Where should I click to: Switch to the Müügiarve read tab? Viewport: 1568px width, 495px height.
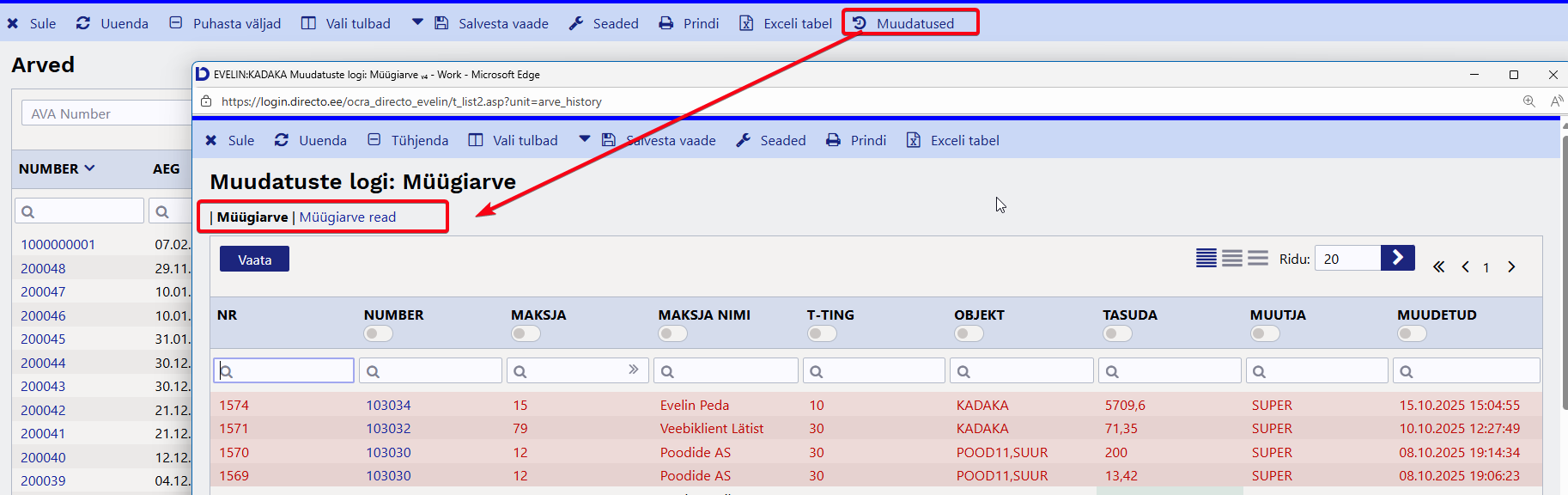(347, 217)
